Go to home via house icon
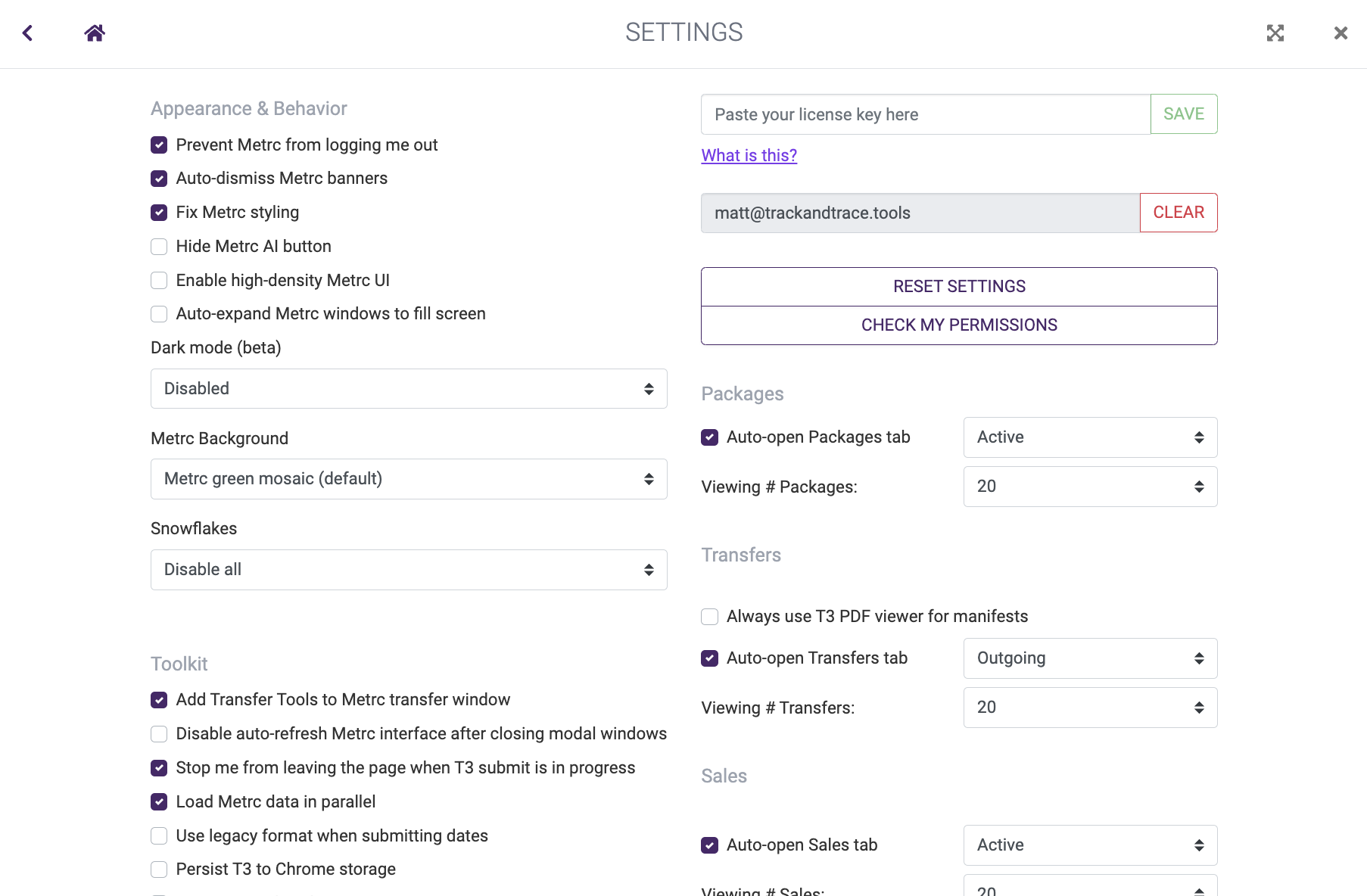This screenshot has width=1367, height=896. click(95, 33)
